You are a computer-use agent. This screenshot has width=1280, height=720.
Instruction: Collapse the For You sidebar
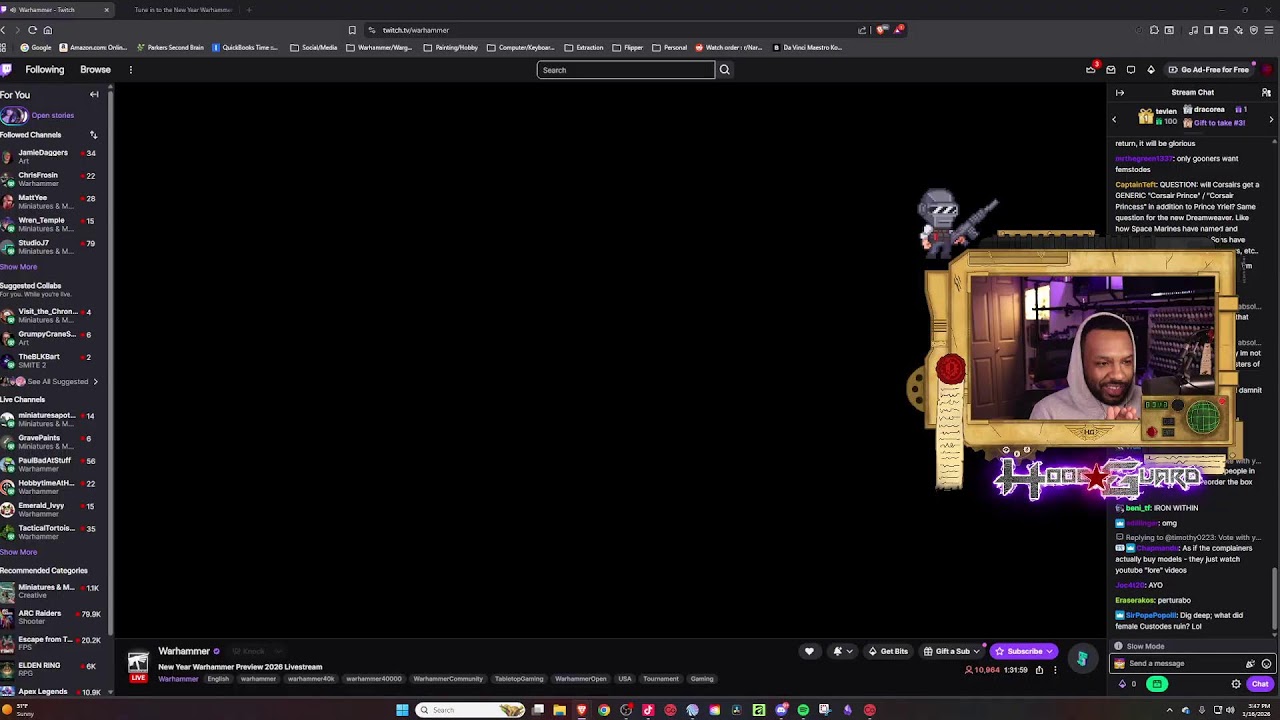[94, 95]
